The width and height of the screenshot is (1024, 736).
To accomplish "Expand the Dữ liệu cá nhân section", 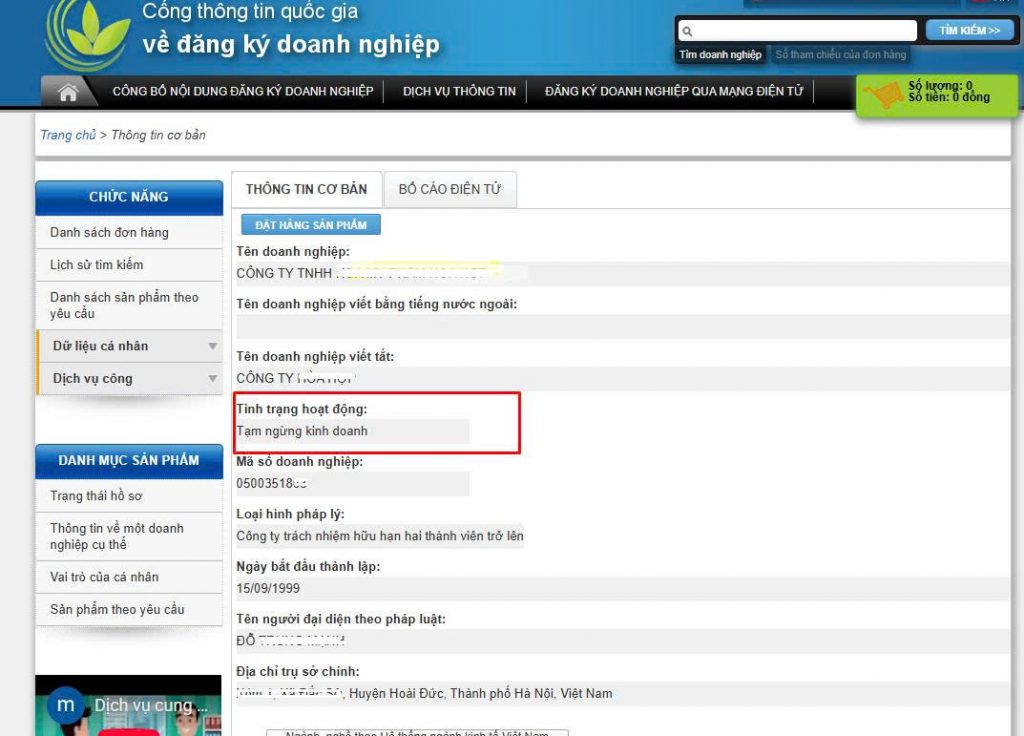I will (x=129, y=346).
